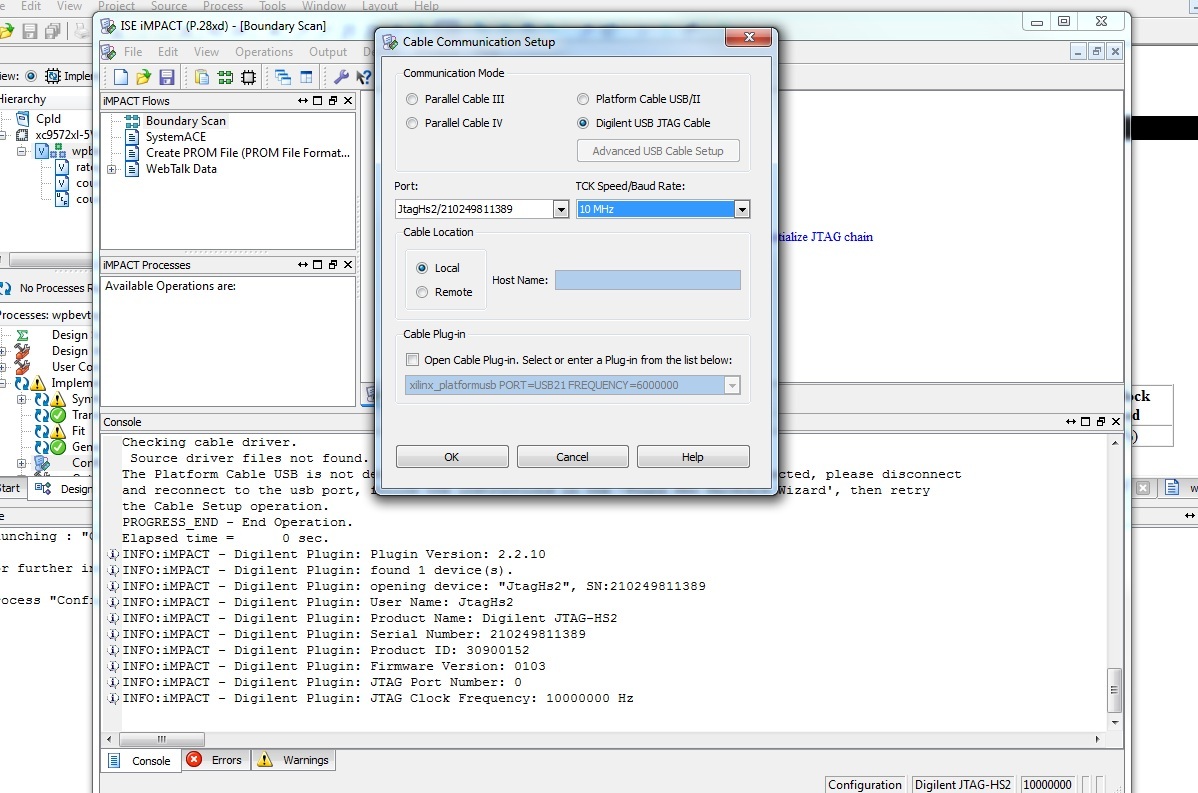Screen dimensions: 1198x793
Task: Click the What's This help pointer icon
Action: [364, 76]
